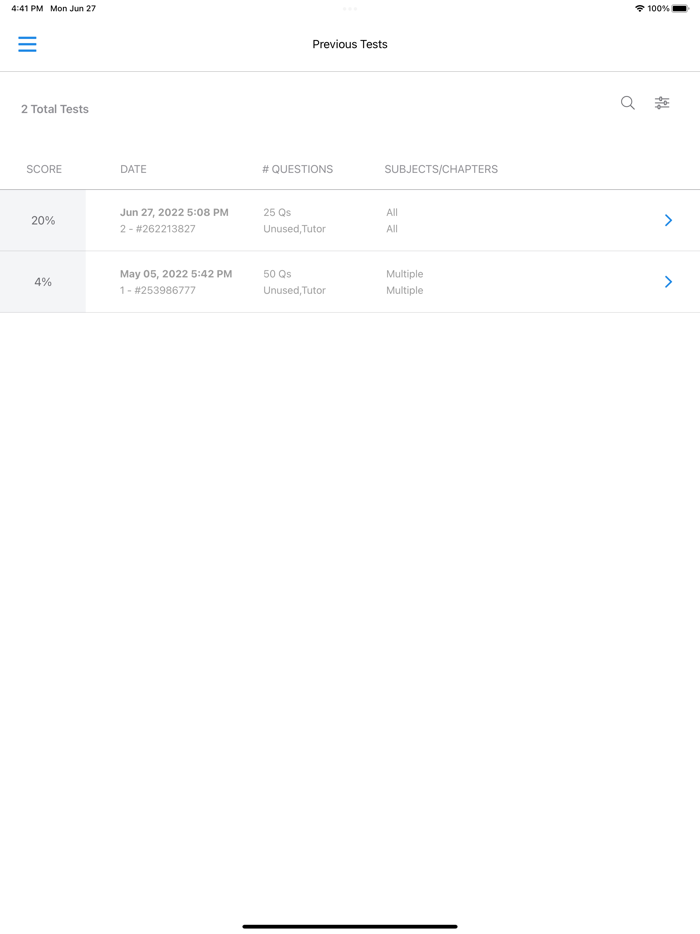The height and width of the screenshot is (934, 700).
Task: Sort by the DATE column header
Action: click(133, 169)
